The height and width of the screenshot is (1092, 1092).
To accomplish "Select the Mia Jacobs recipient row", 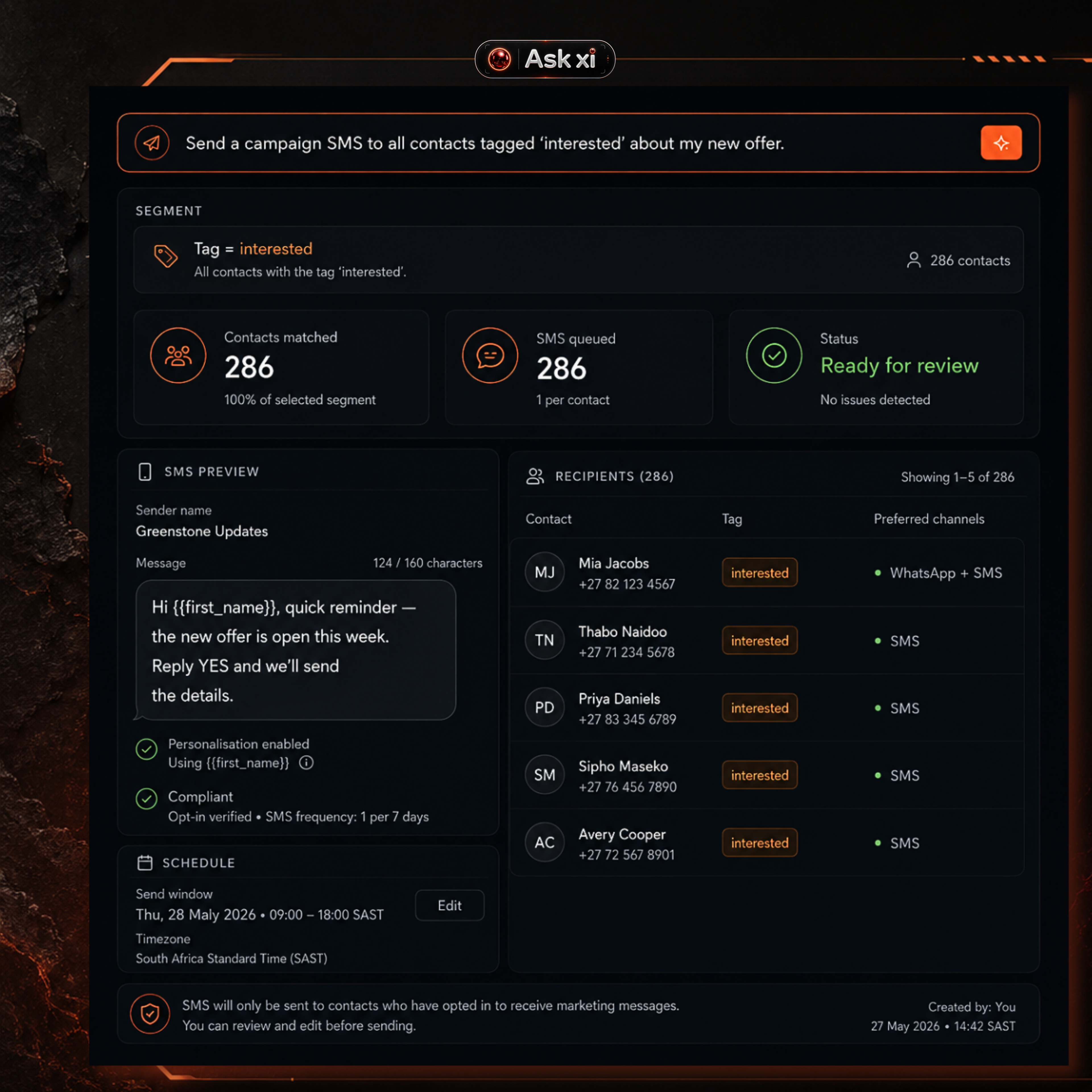I will click(767, 572).
